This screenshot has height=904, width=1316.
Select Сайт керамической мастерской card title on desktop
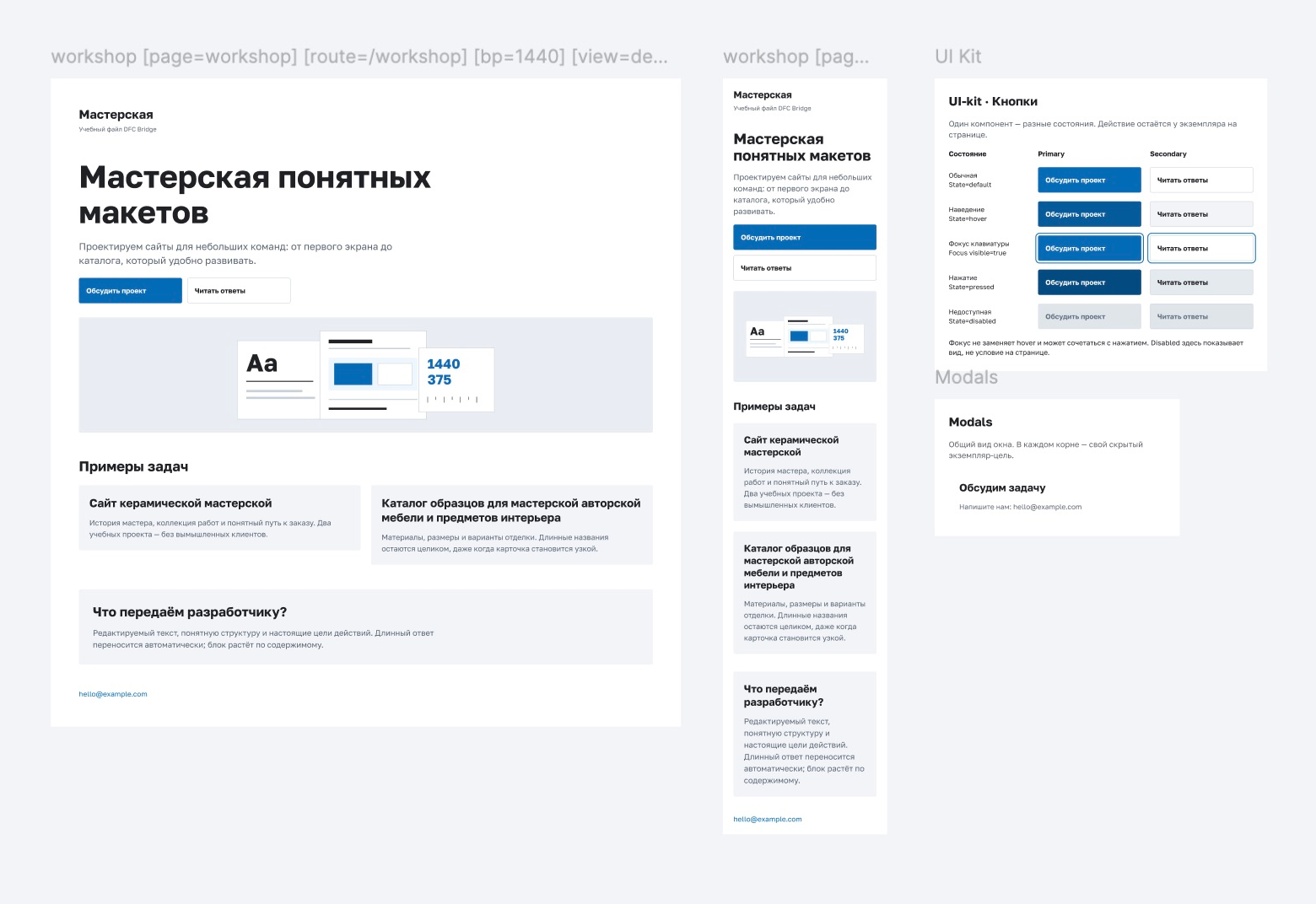coord(181,503)
